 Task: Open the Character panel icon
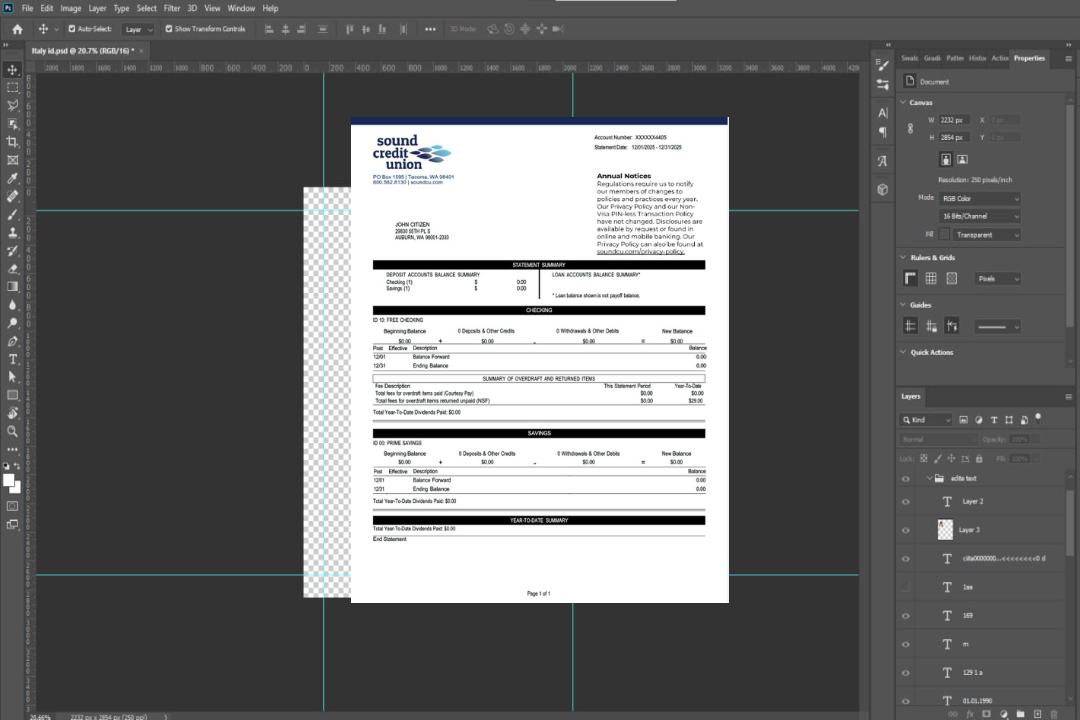coord(883,113)
